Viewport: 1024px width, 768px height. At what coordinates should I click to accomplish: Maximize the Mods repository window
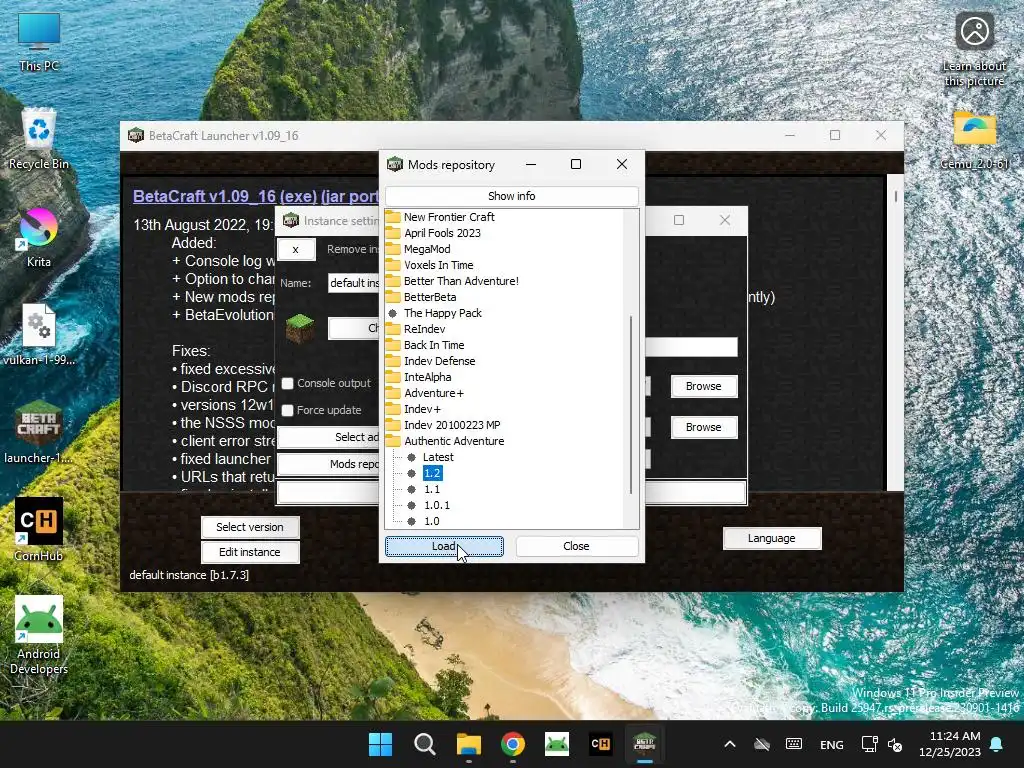575,165
